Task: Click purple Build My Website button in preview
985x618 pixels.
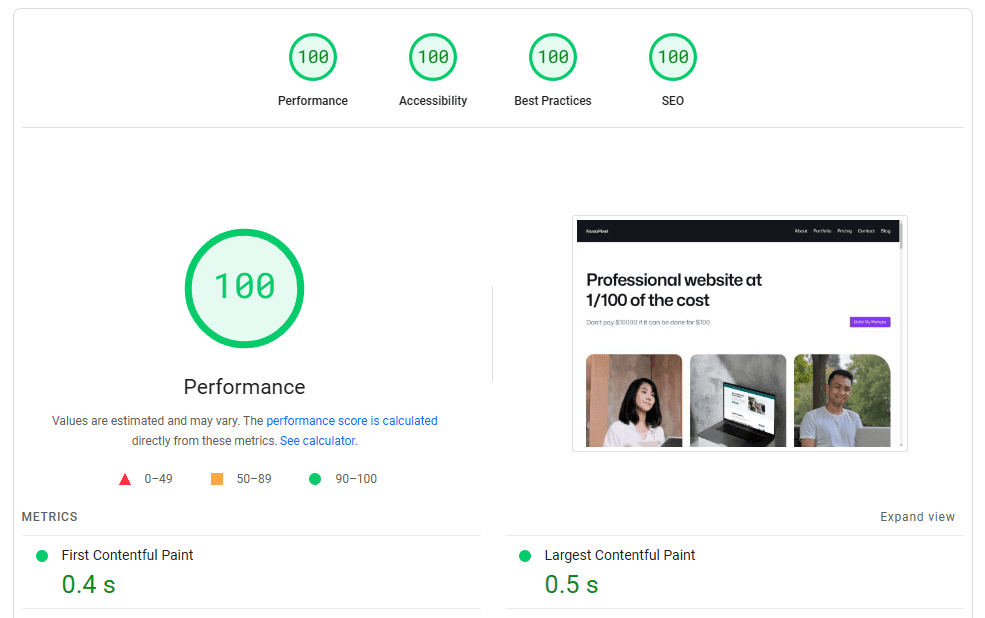Action: [x=869, y=322]
